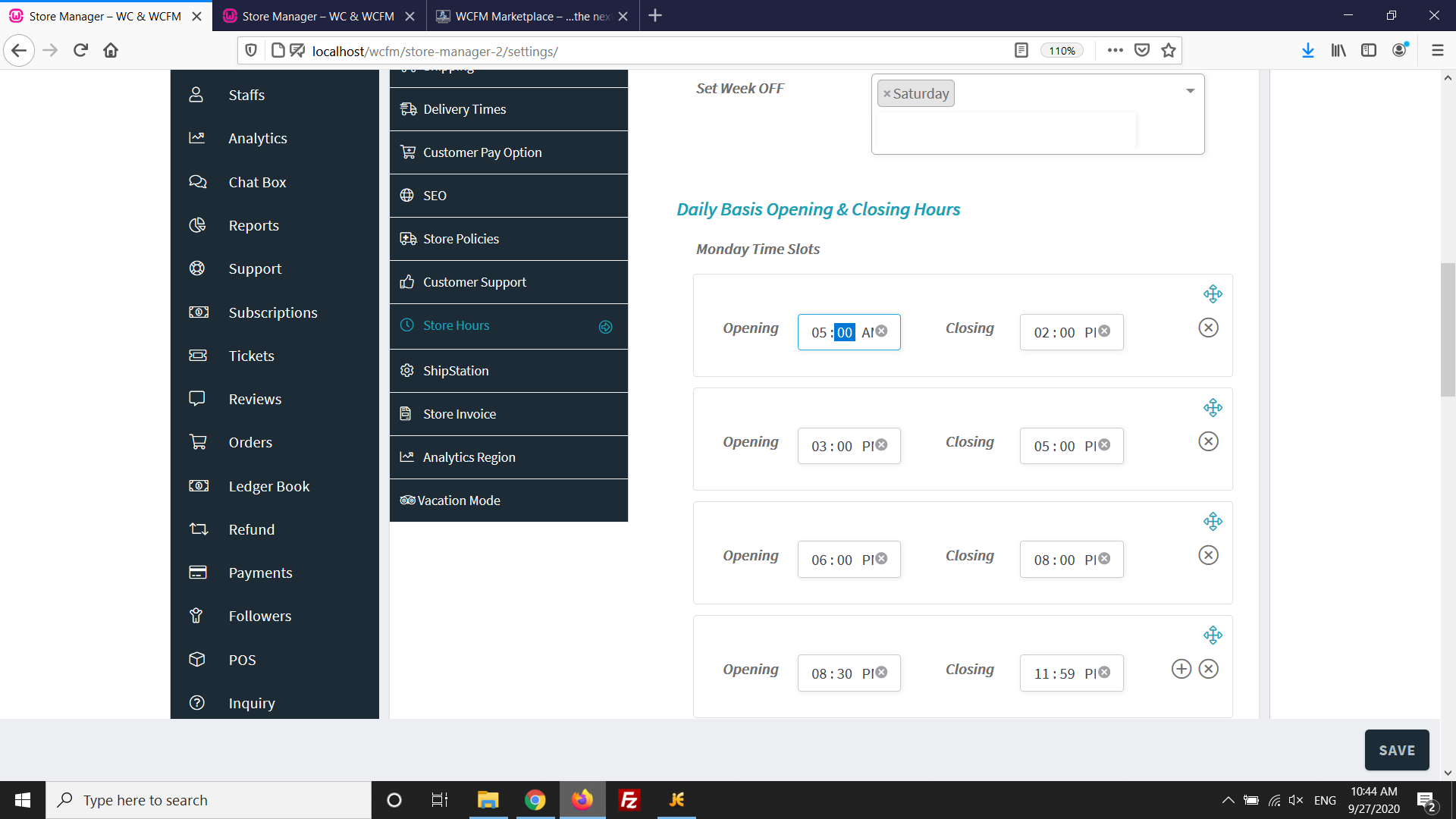Screen dimensions: 1456x819
Task: Open Analytics Region tab
Action: click(509, 457)
